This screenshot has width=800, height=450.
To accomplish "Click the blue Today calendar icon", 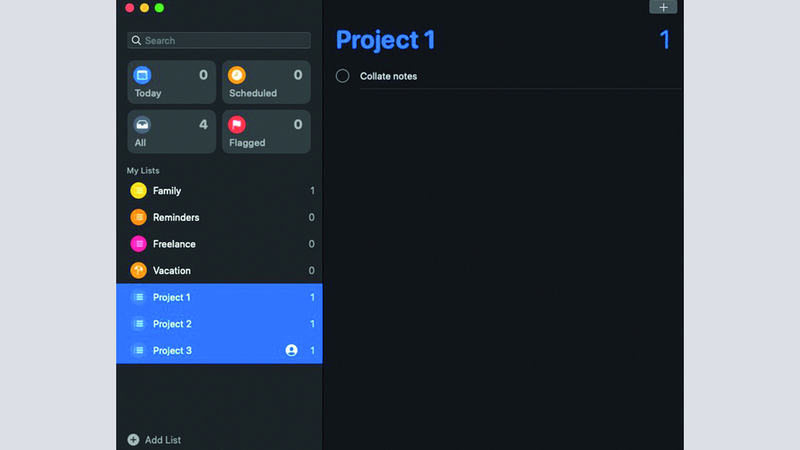I will (x=142, y=75).
